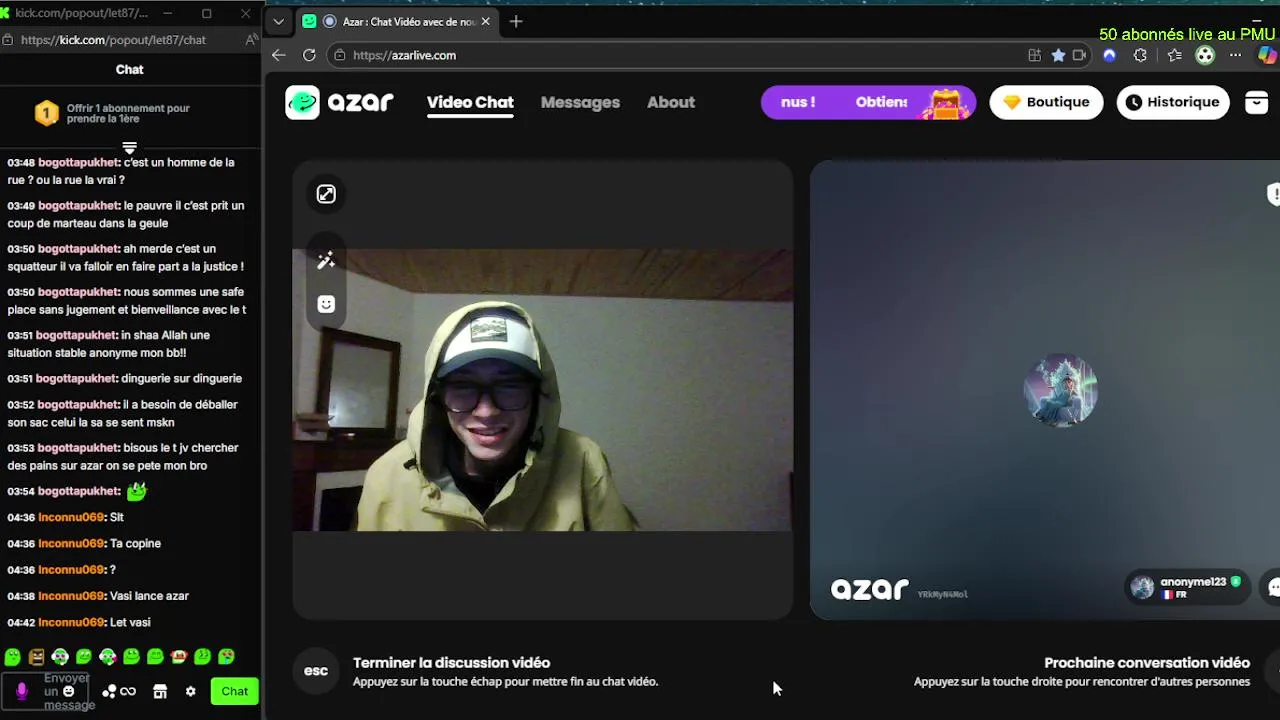Close the Azar Chat Vidéo tab
The height and width of the screenshot is (720, 1280).
pos(486,21)
